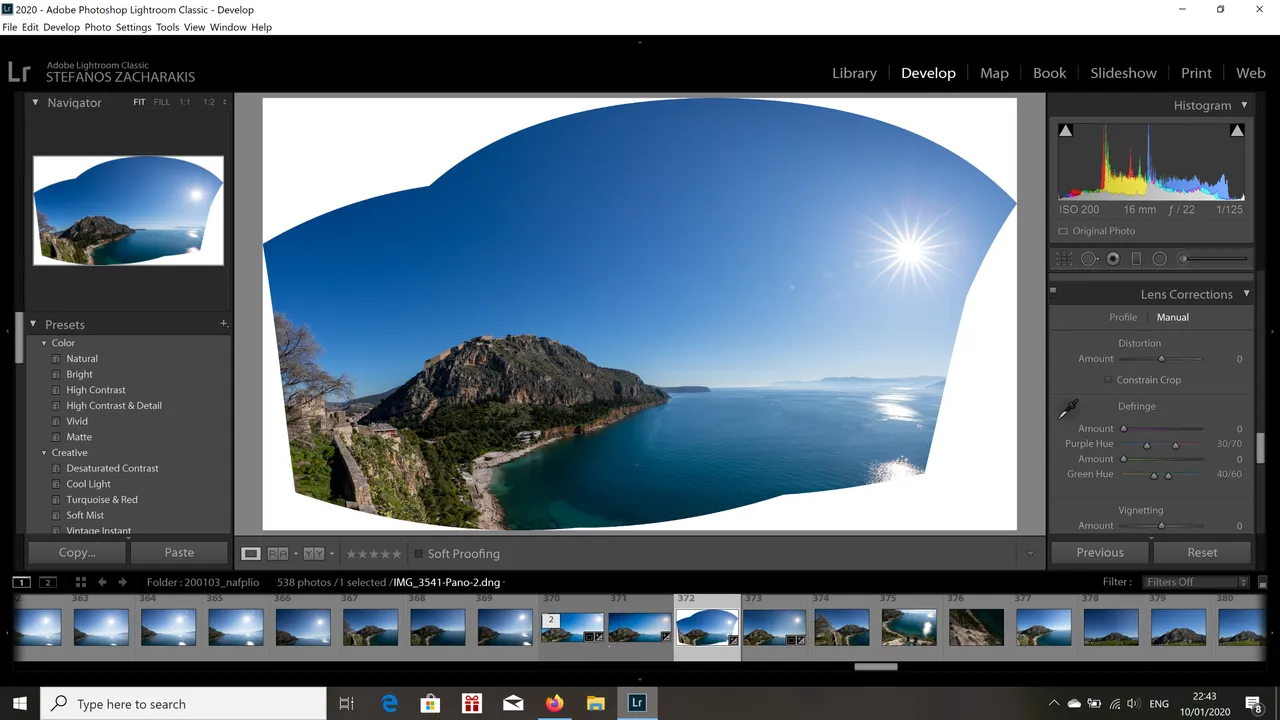Screen dimensions: 1280x720
Task: Open the toolbar content dropdown arrow
Action: 1030,553
